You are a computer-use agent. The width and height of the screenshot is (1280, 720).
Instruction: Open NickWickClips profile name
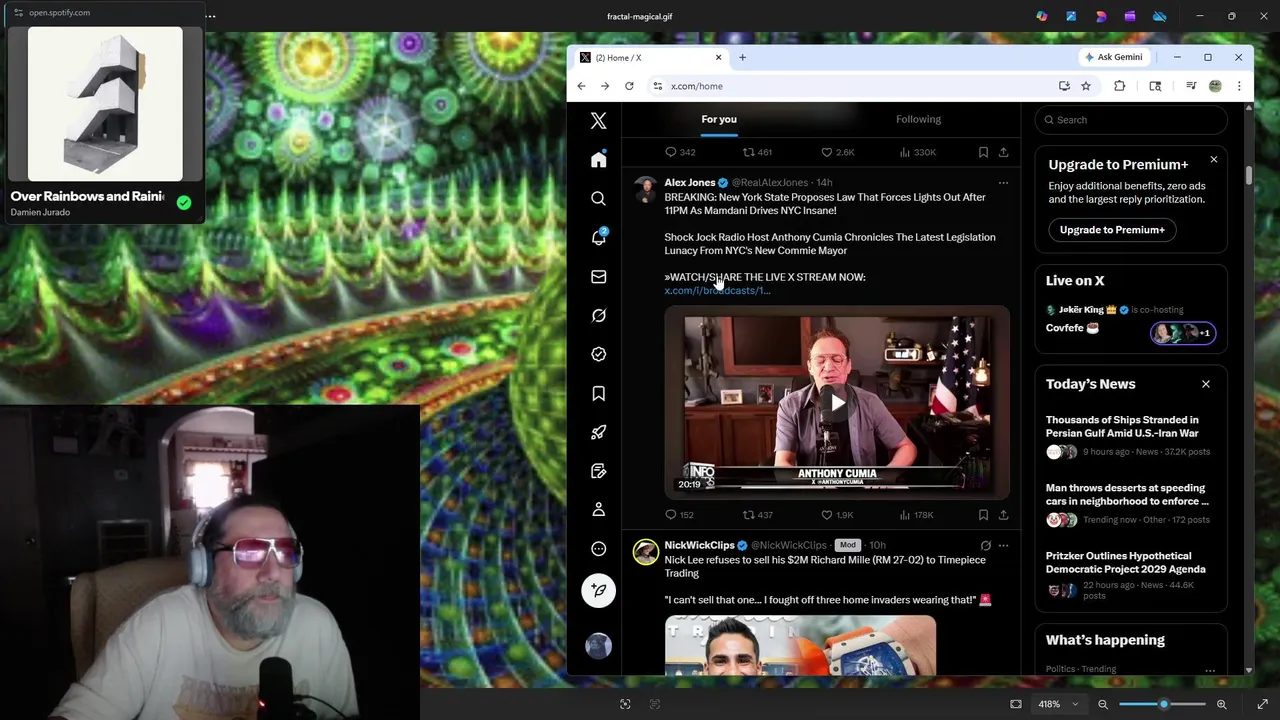(x=699, y=546)
